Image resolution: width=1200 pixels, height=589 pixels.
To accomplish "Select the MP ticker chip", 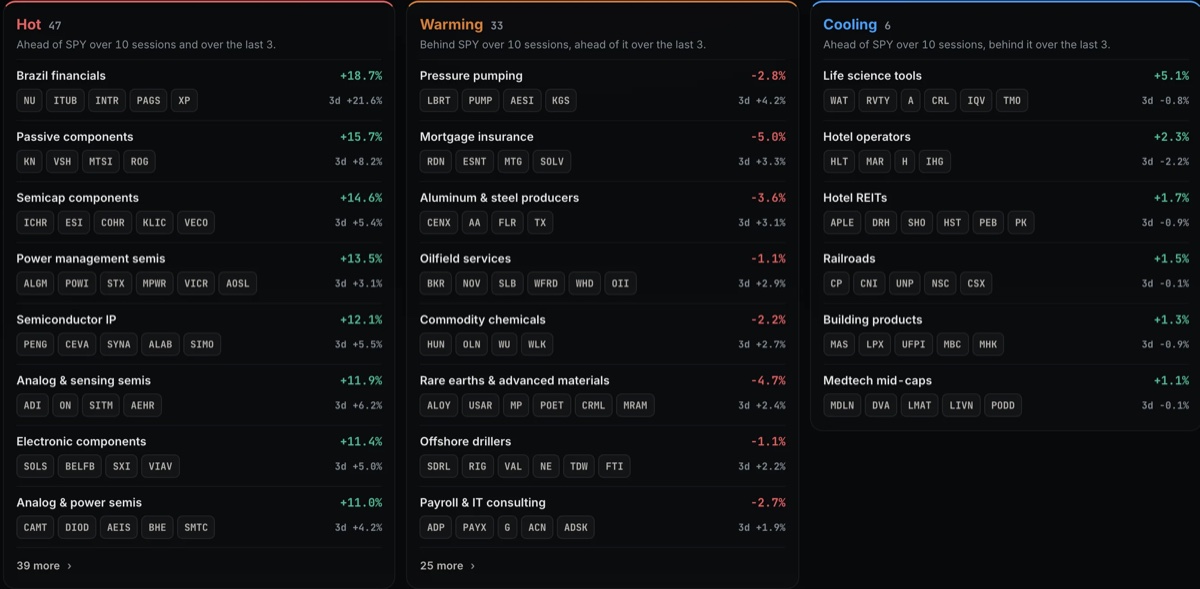I will tap(516, 406).
